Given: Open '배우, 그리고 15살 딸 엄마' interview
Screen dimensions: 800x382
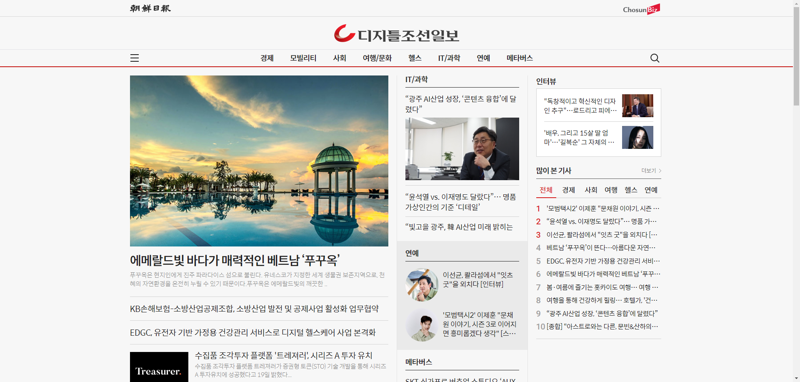Looking at the screenshot, I should (580, 137).
